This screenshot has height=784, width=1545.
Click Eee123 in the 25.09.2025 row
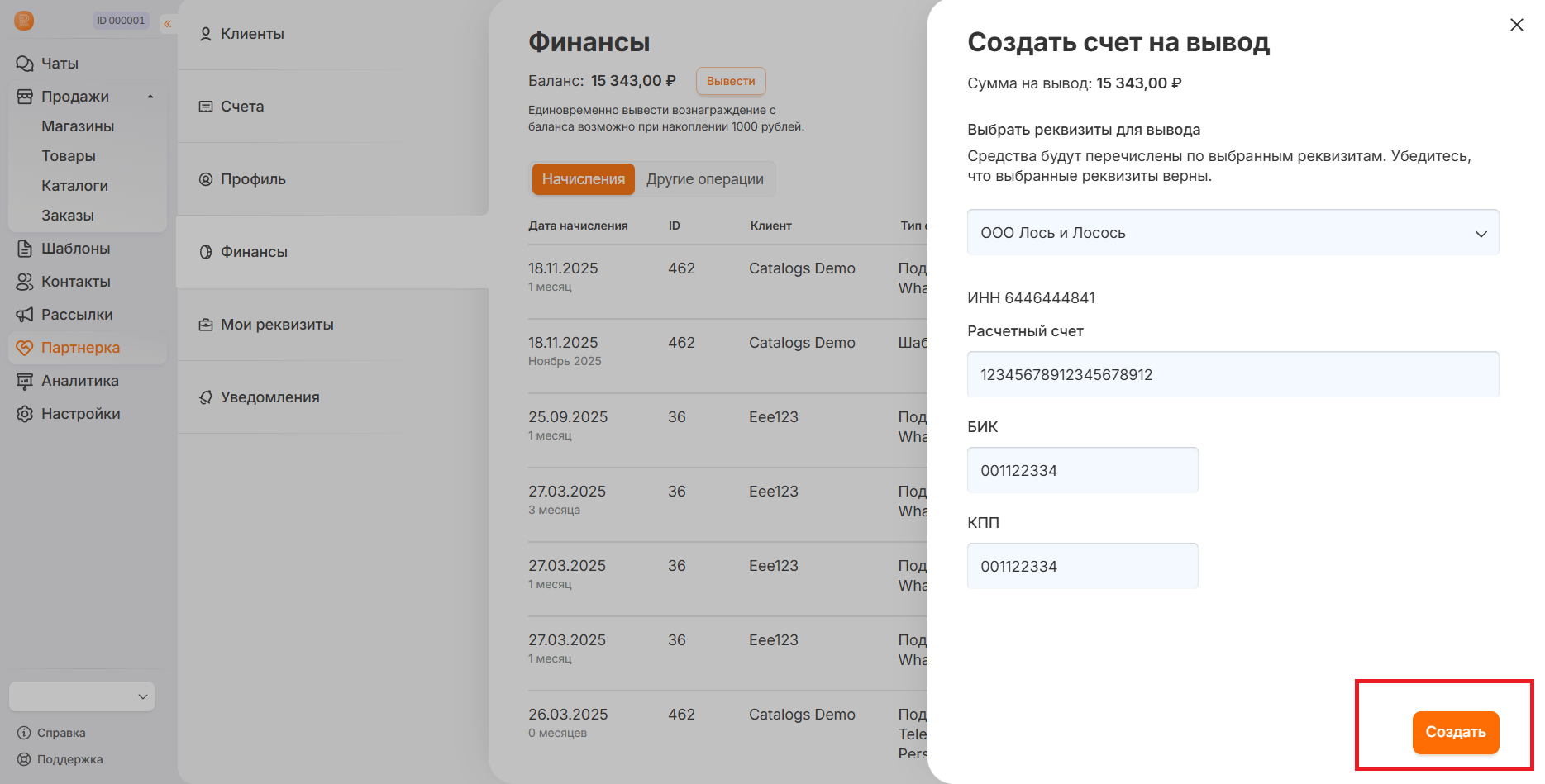774,417
